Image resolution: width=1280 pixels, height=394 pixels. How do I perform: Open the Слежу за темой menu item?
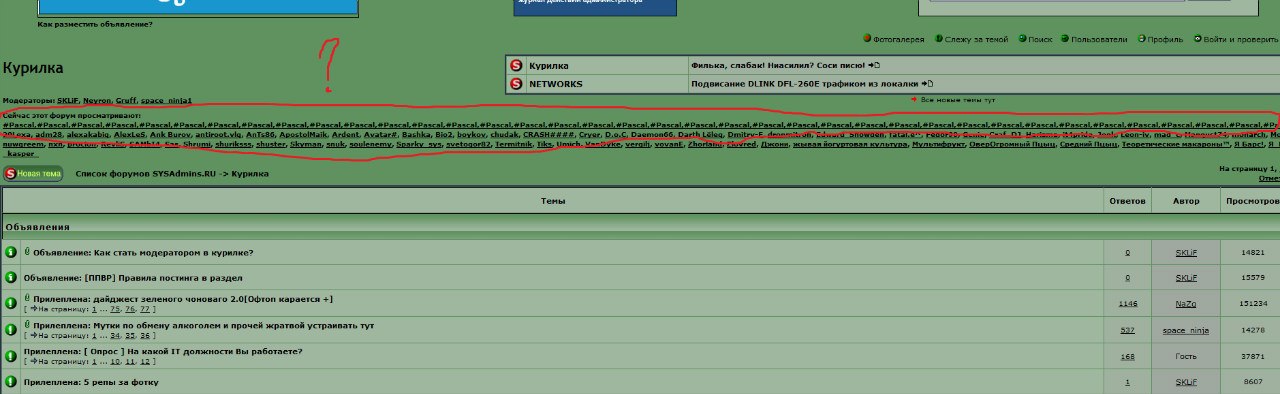(976, 39)
